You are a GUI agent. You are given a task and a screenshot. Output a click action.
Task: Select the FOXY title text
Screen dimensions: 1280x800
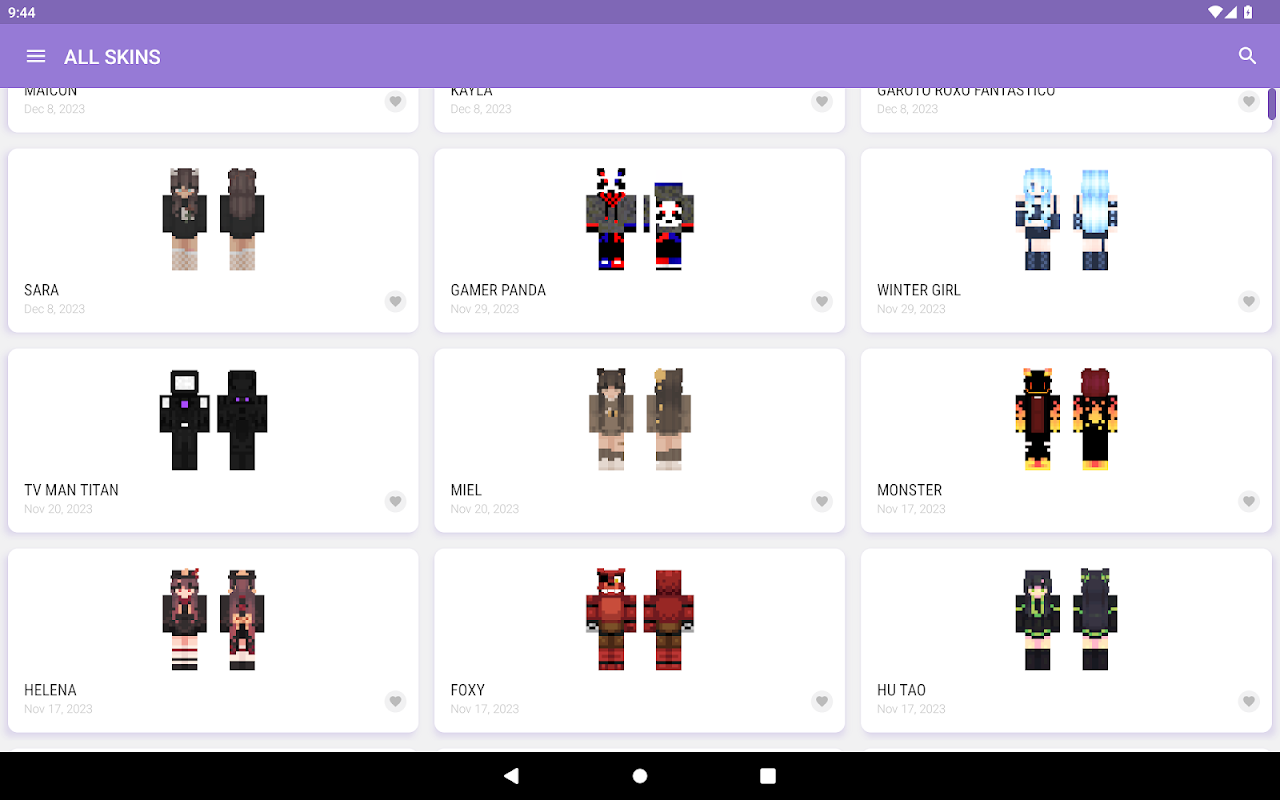[x=467, y=690]
